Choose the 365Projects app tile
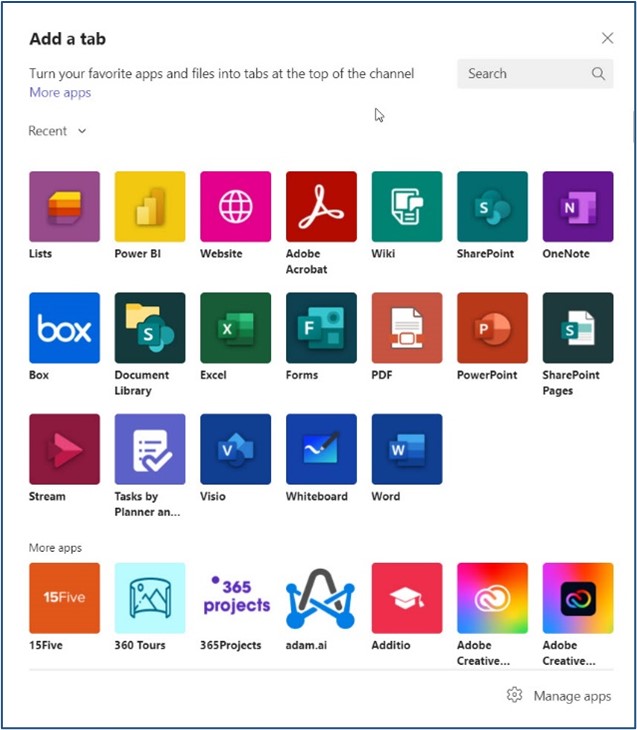The height and width of the screenshot is (730, 637). (236, 598)
